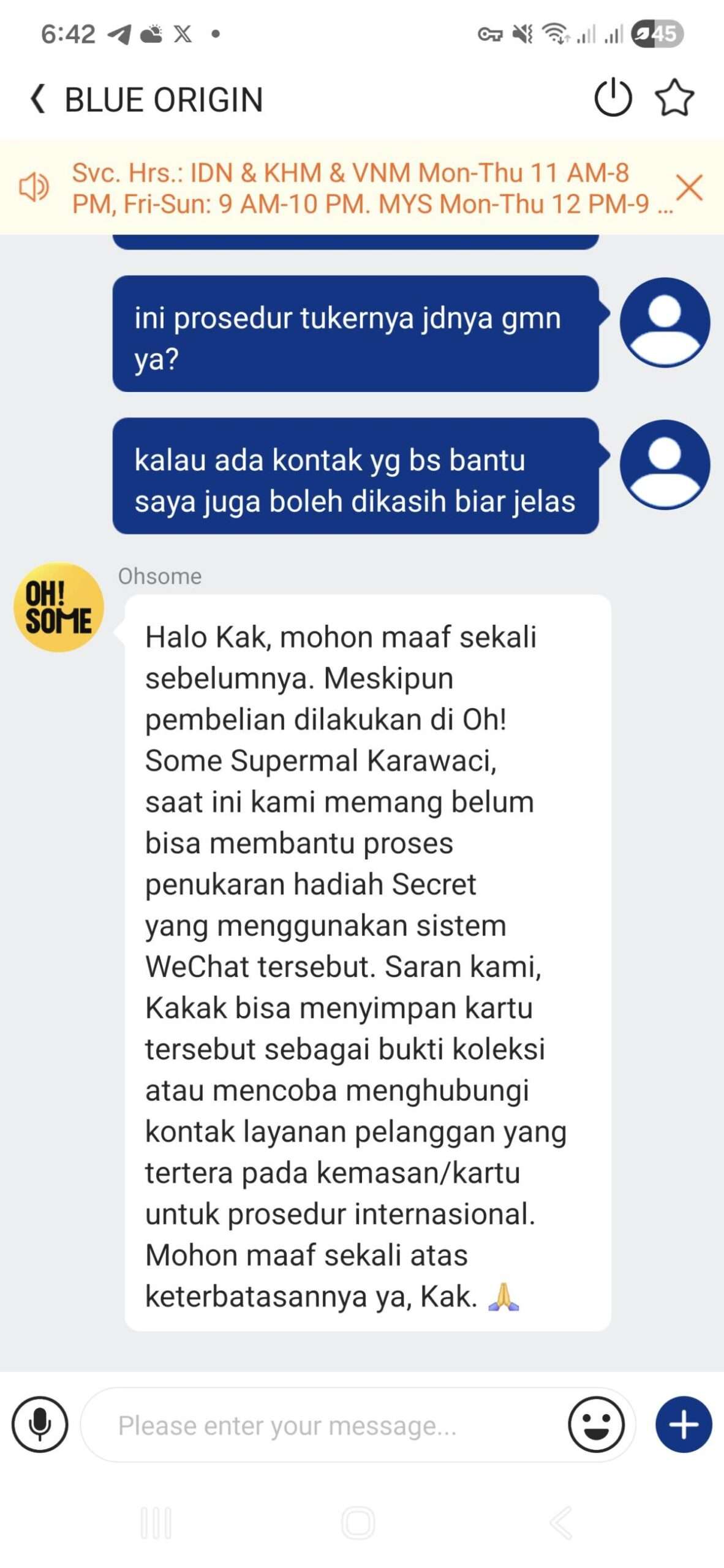Tap the 'Ohsome' sender name
Image resolution: width=724 pixels, height=1568 pixels.
click(x=160, y=576)
